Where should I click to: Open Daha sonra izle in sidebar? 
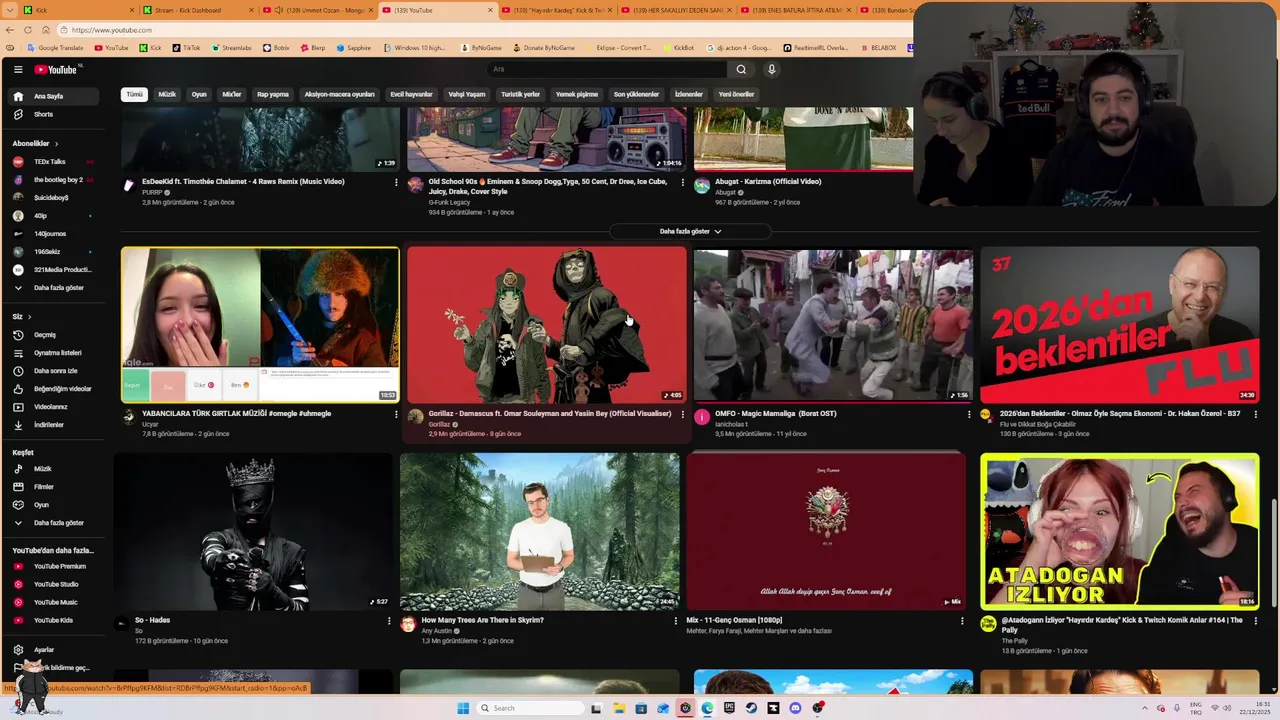(55, 371)
